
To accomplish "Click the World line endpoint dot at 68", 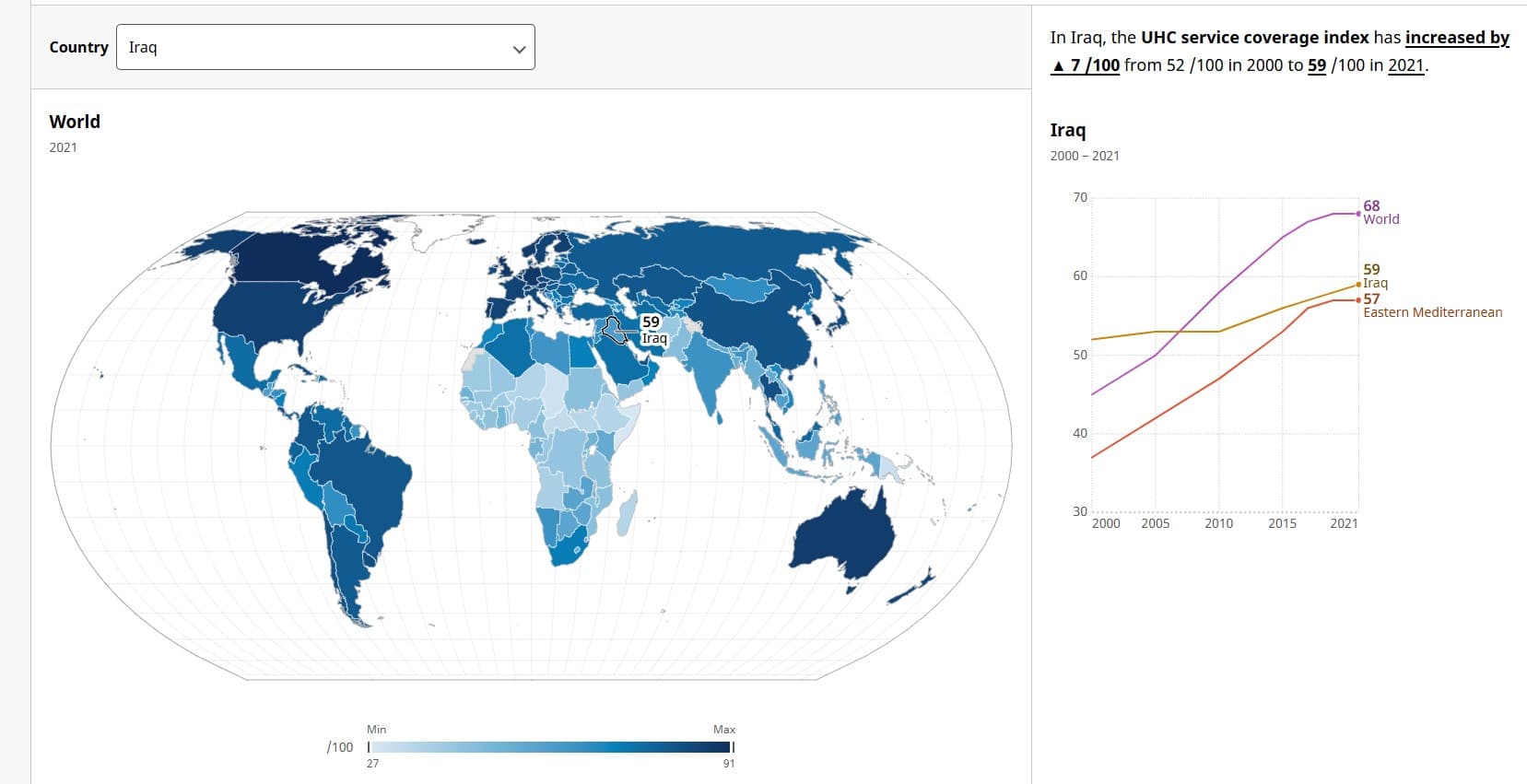I will [x=1358, y=214].
